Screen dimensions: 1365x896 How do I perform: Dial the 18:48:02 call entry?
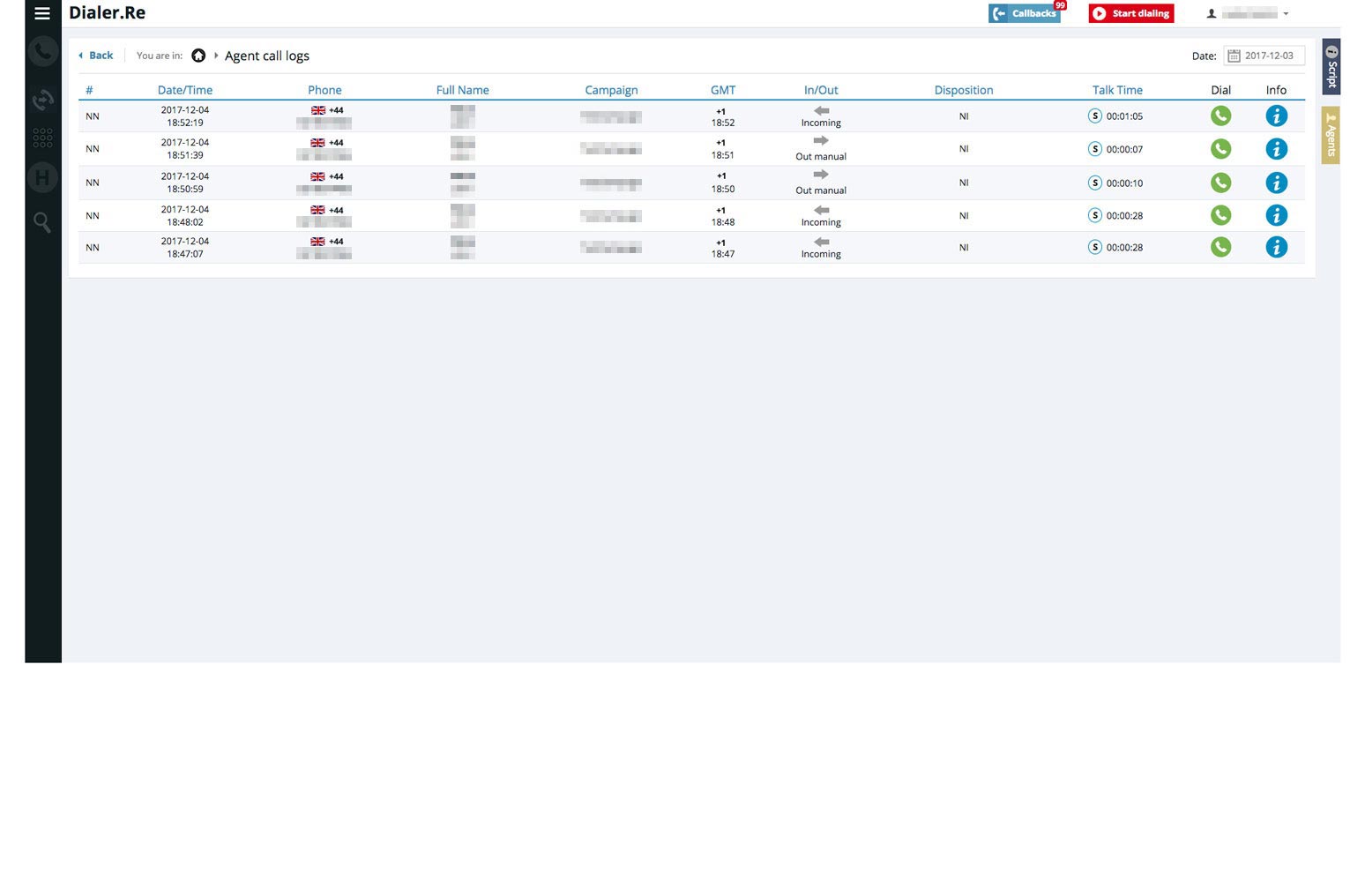(1220, 215)
